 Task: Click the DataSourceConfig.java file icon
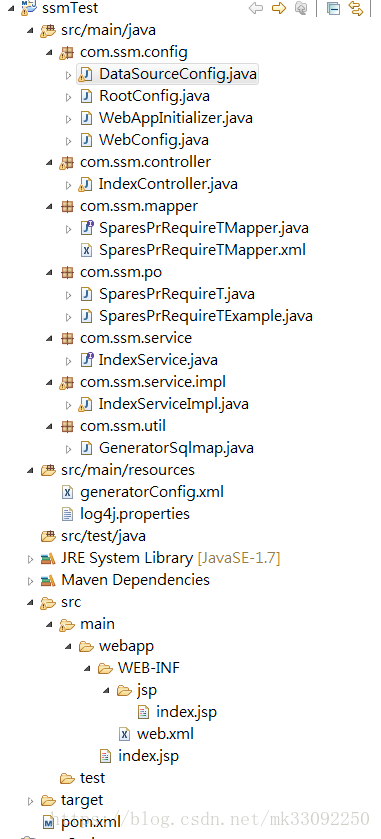tap(85, 75)
